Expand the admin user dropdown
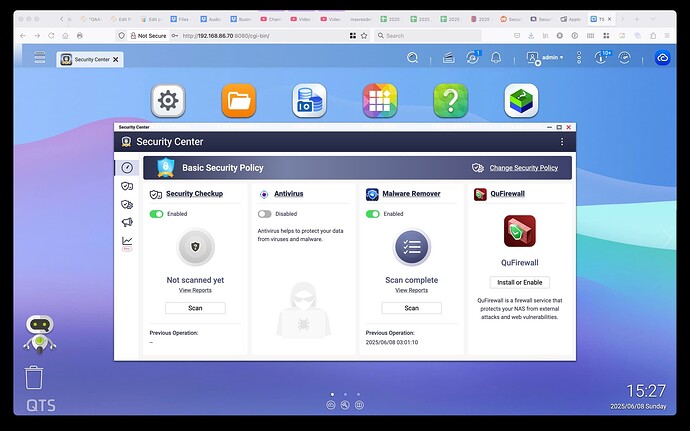The image size is (690, 431). point(546,58)
